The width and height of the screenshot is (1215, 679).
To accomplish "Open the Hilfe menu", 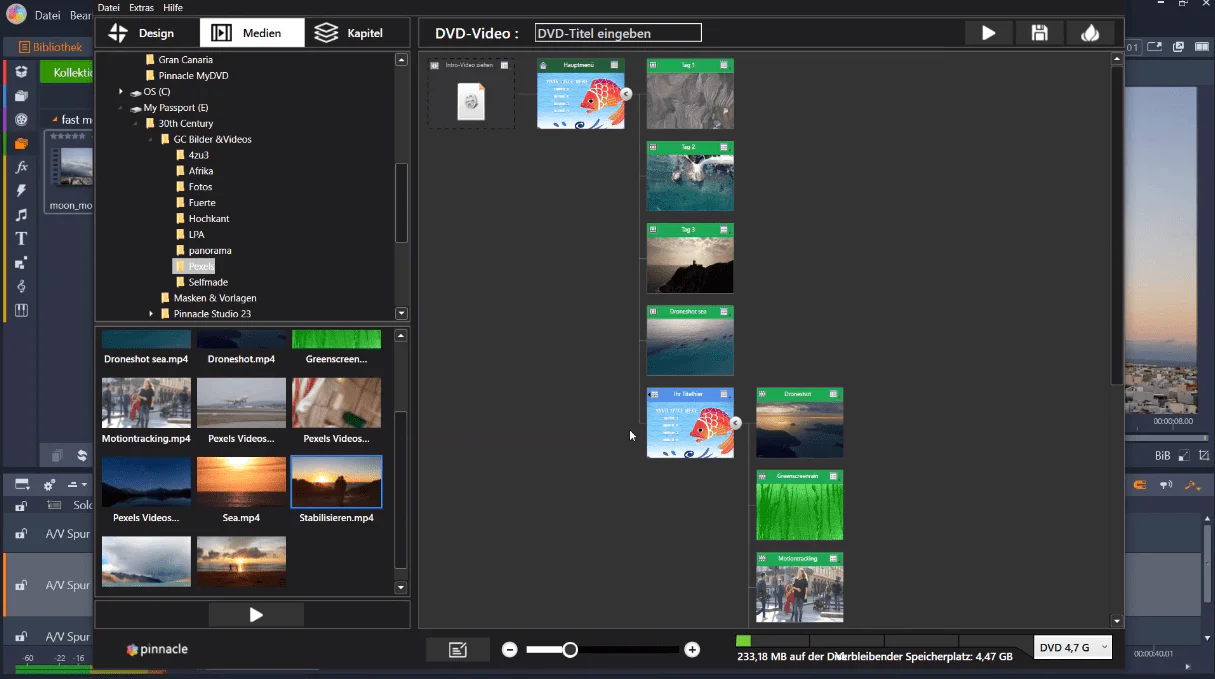I will point(173,7).
